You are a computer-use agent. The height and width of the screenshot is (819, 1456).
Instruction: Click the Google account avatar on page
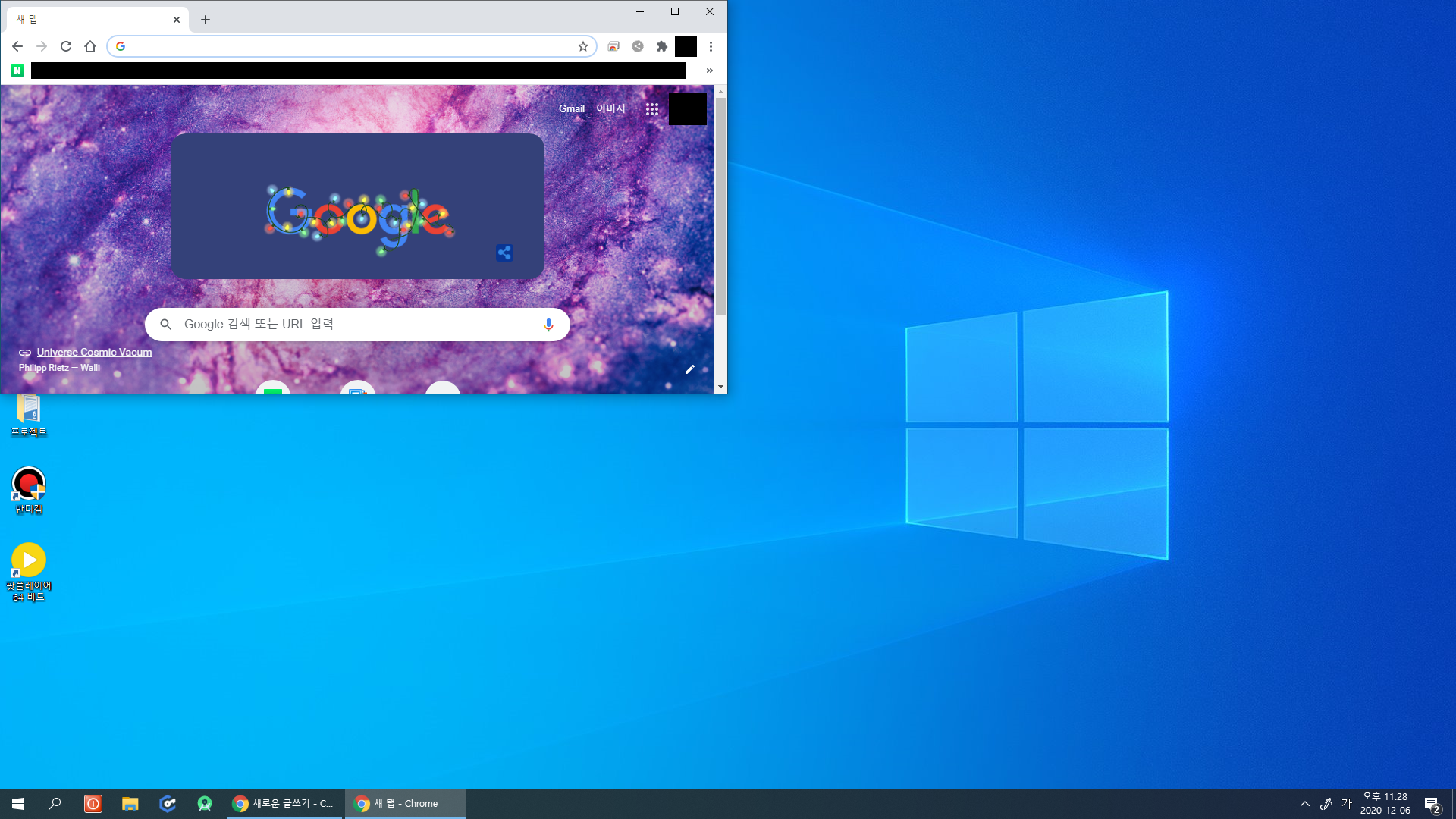[x=688, y=108]
